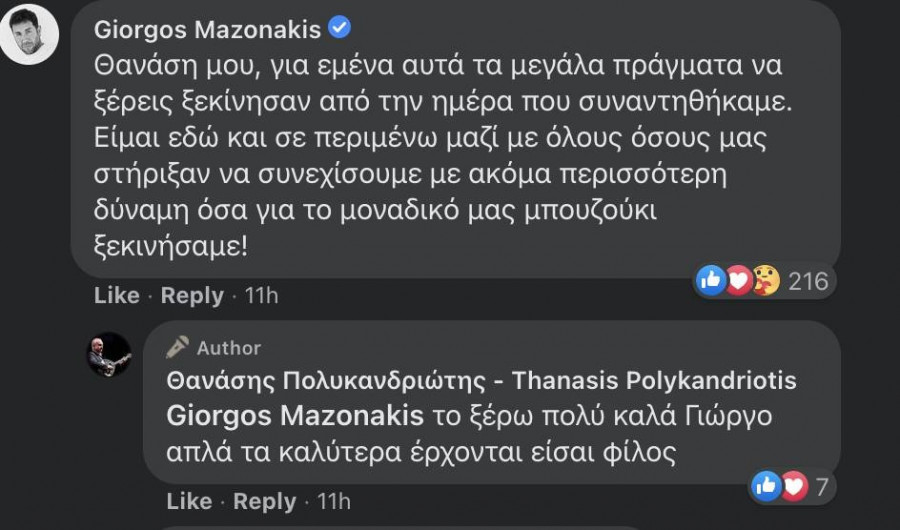This screenshot has width=900, height=530.
Task: Click the care hug reaction emoji
Action: [x=765, y=281]
